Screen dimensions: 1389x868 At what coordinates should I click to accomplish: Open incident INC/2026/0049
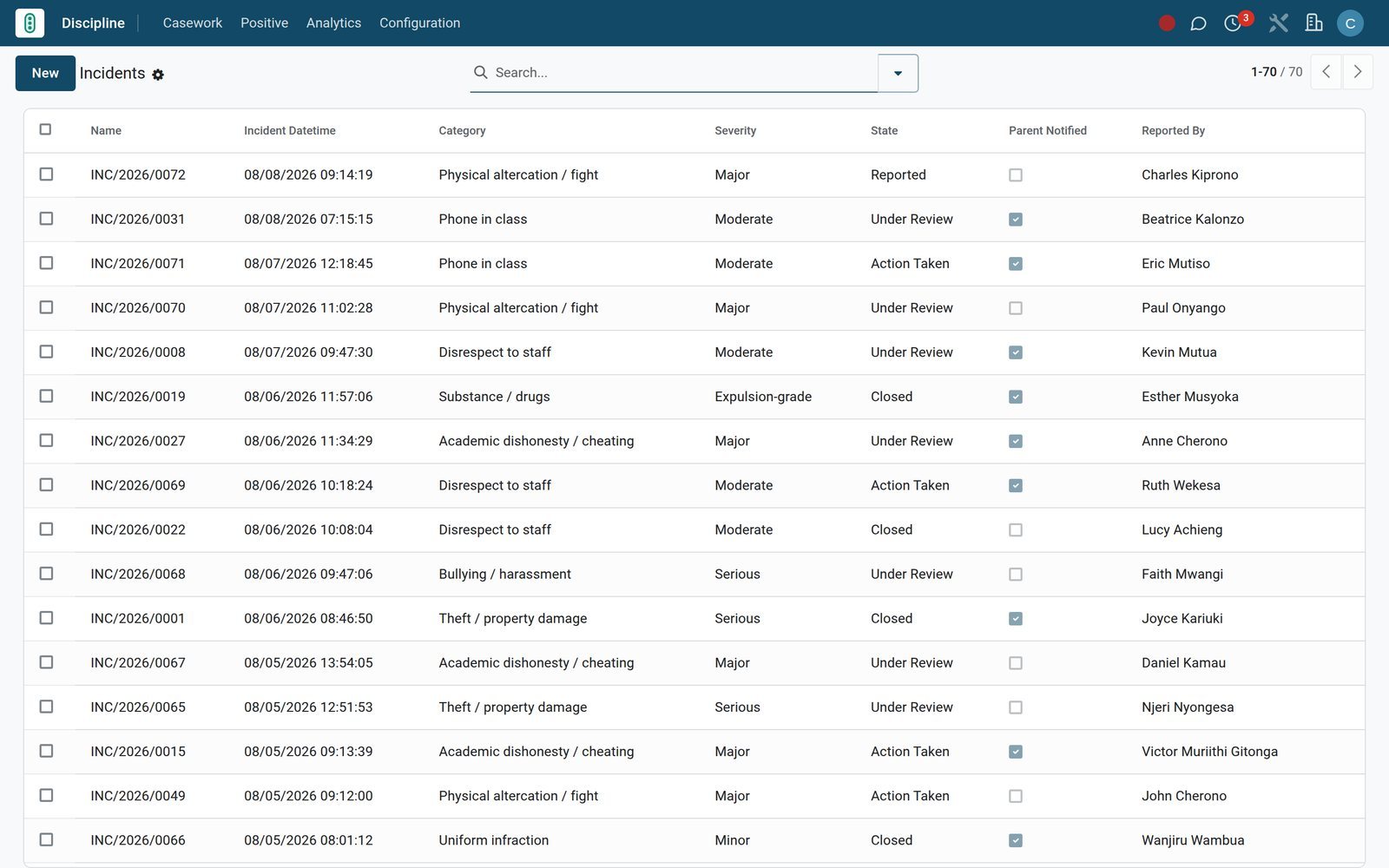[138, 796]
